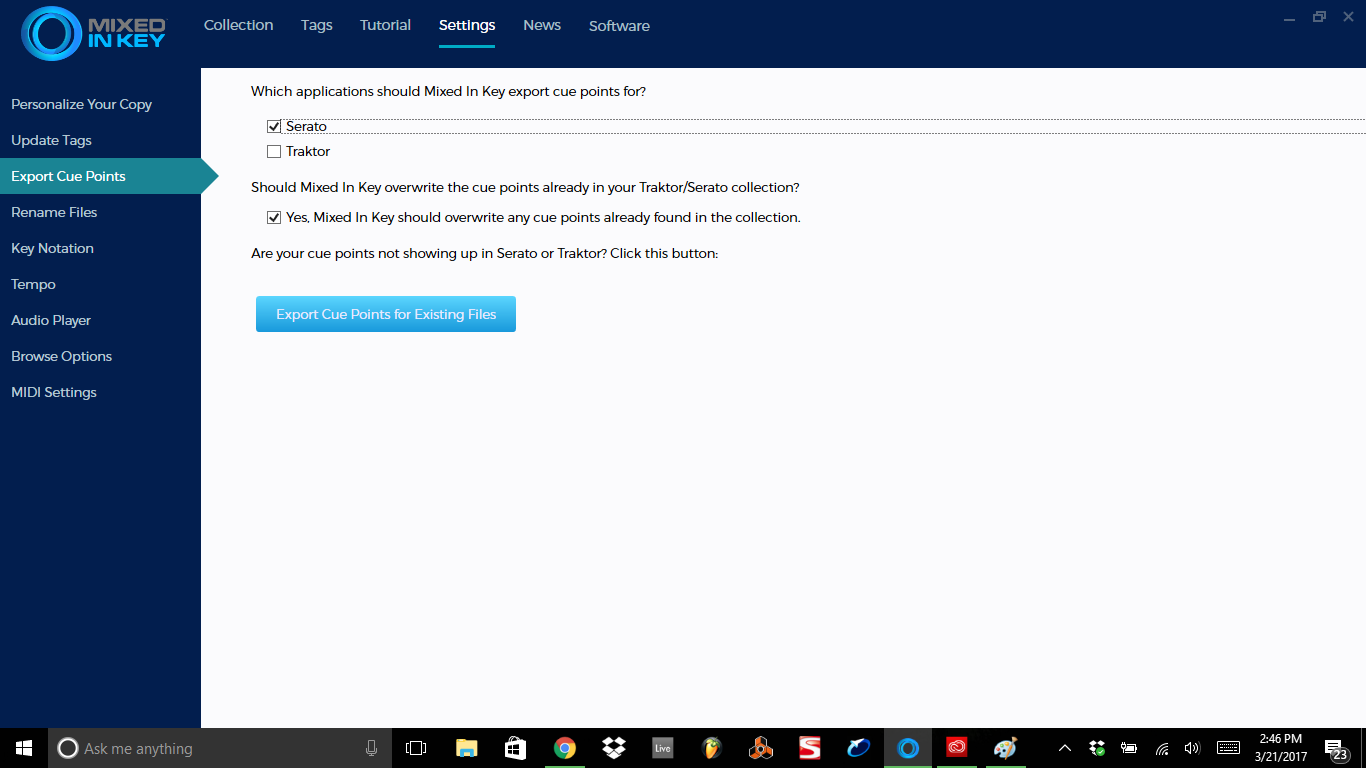Open Paint palette app from taskbar
Image resolution: width=1366 pixels, height=768 pixels.
tap(1005, 748)
